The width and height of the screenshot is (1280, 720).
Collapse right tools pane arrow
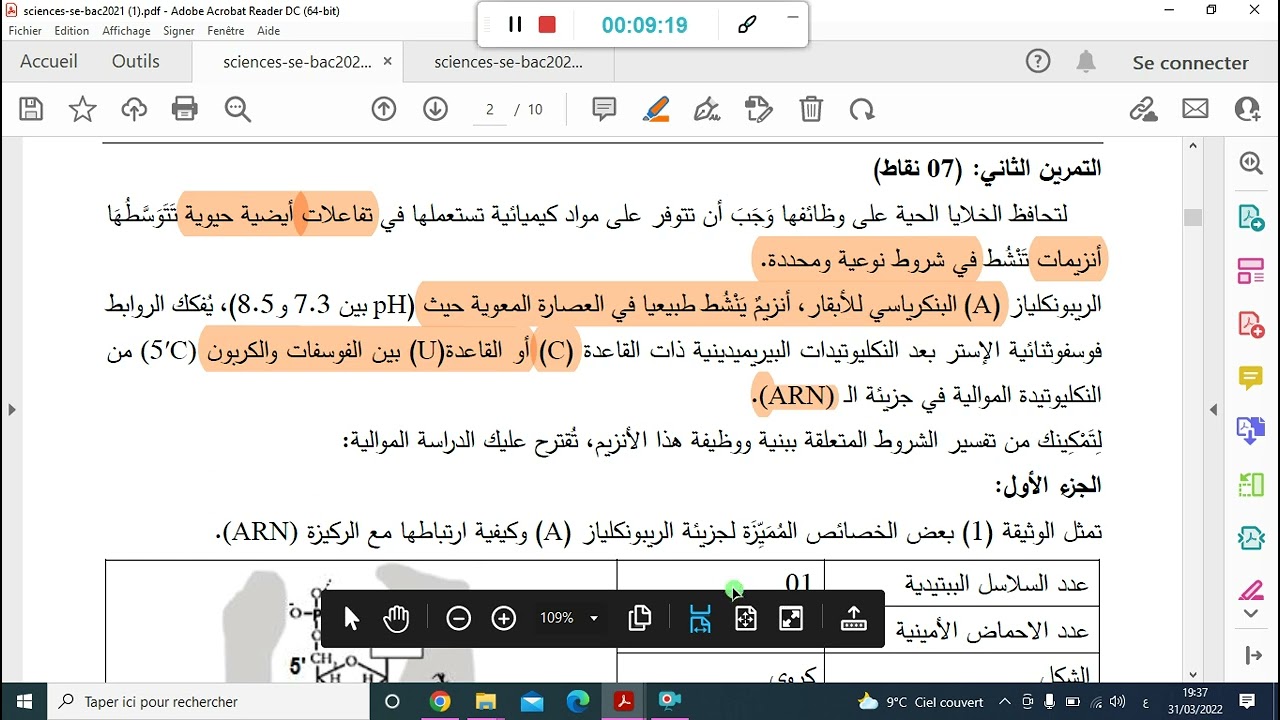click(x=1253, y=655)
